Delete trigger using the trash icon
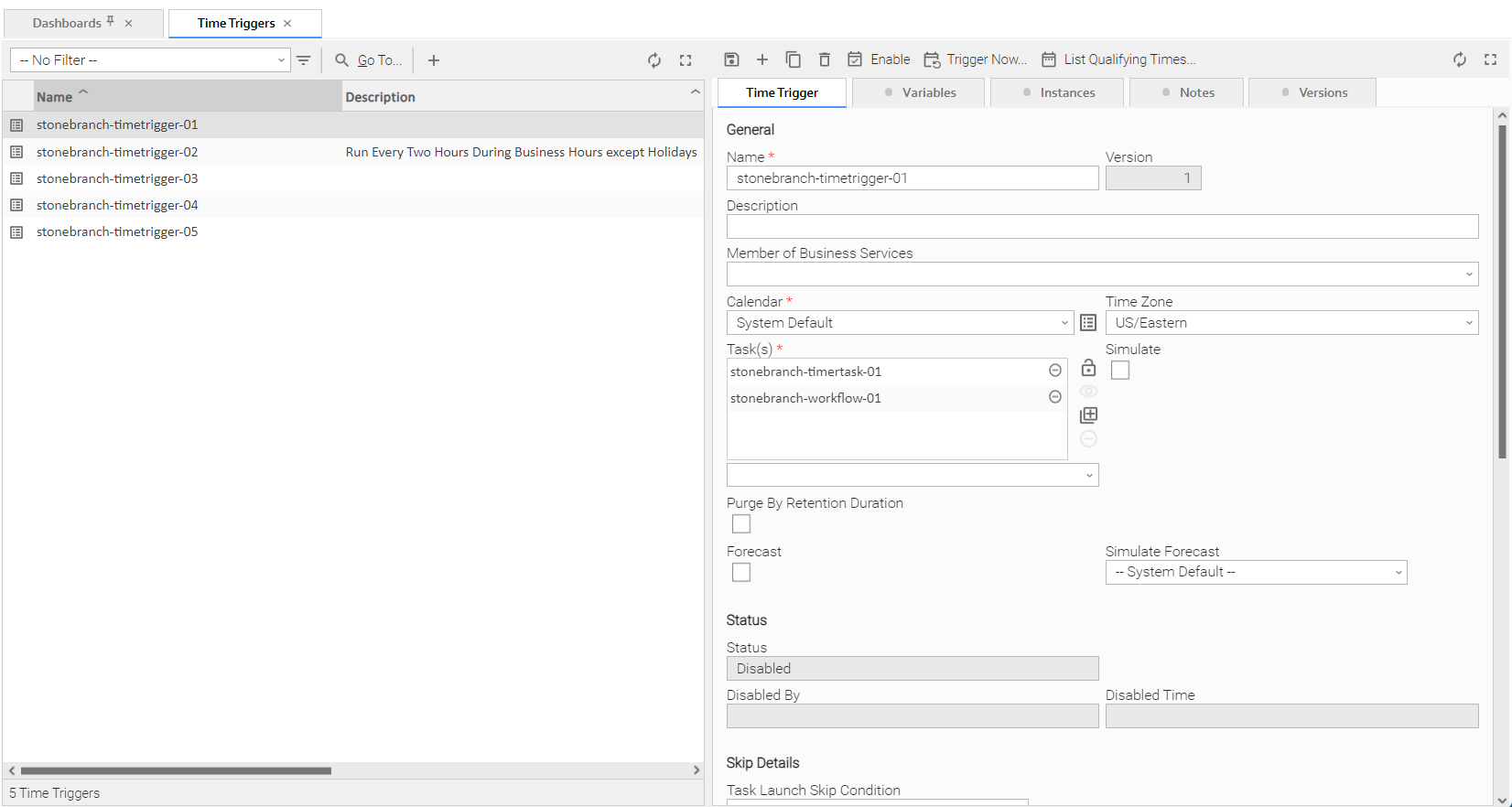Viewport: 1512px width, 807px height. [x=824, y=59]
